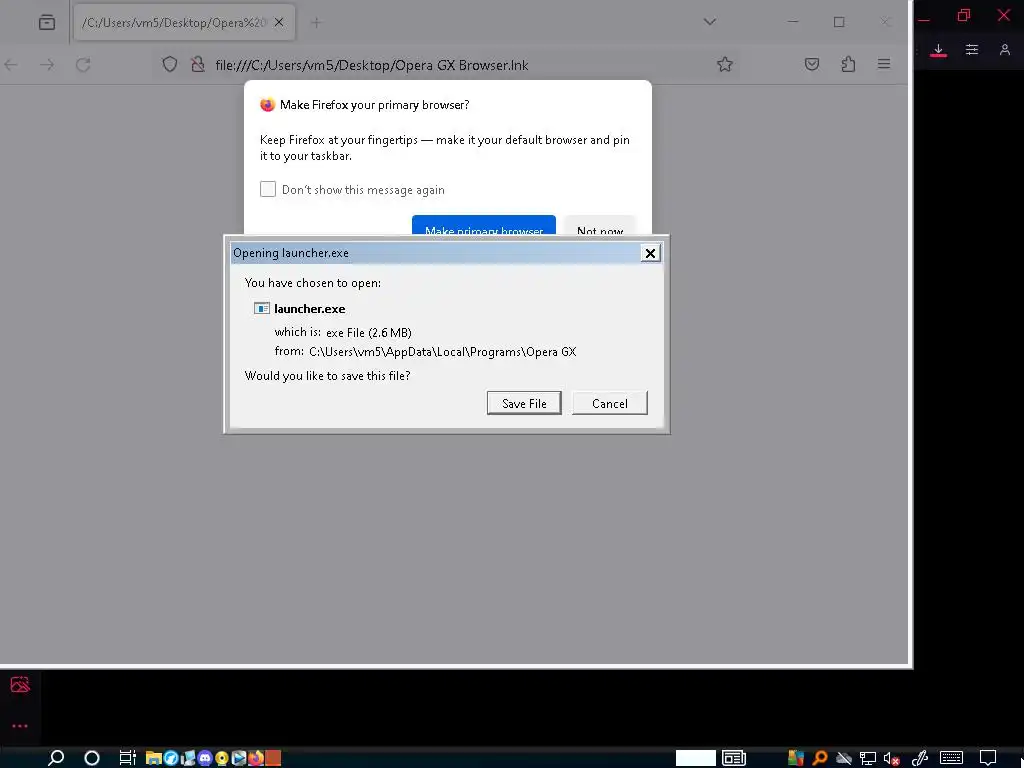Click the muted volume tray icon

tap(891, 758)
